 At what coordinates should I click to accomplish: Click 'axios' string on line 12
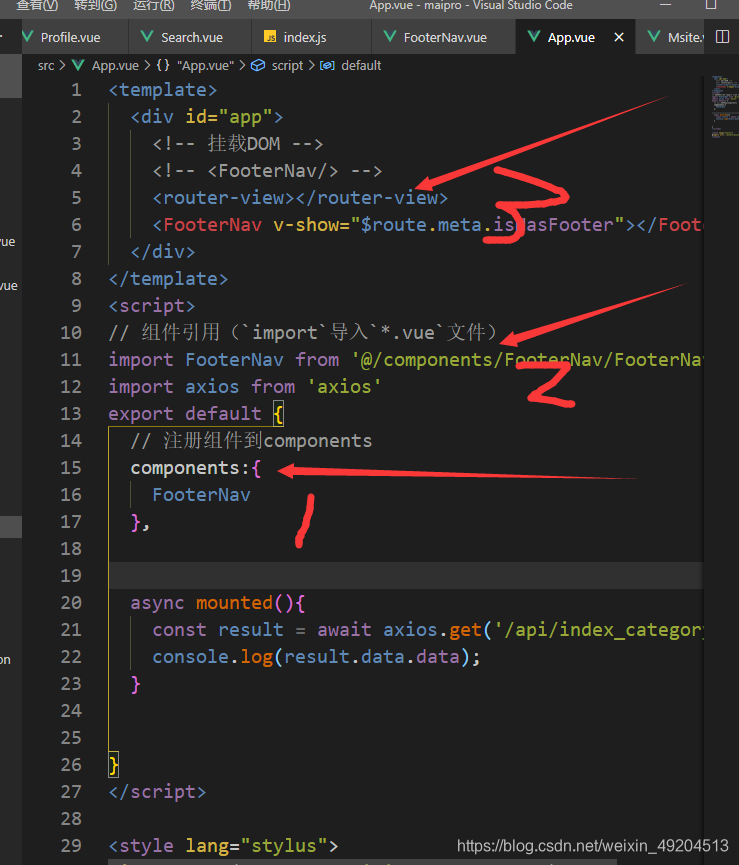pos(344,387)
